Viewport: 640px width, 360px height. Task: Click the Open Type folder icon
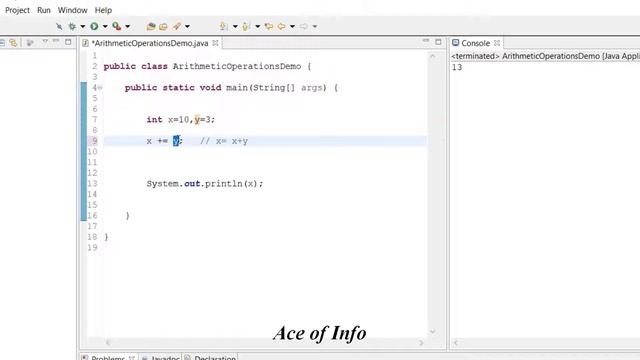(163, 27)
